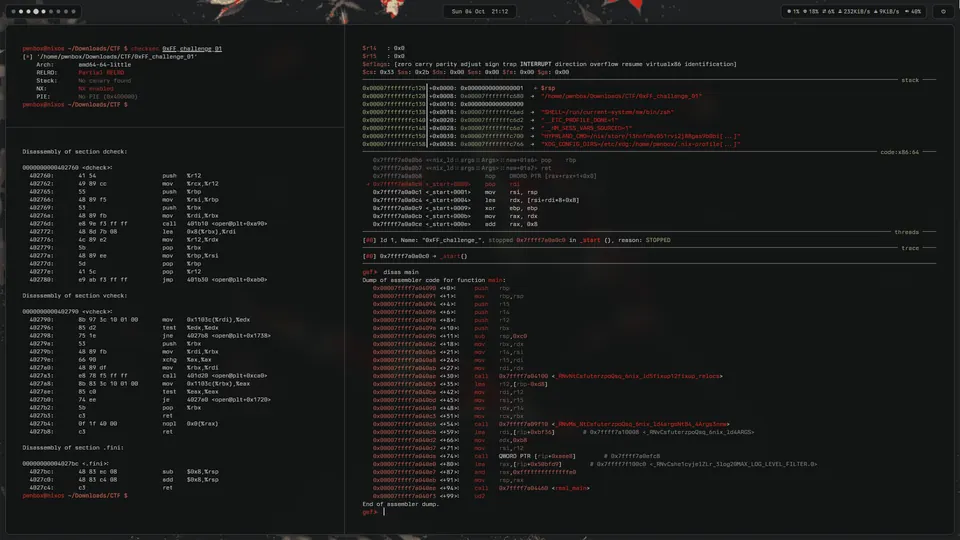Click the 18% usage indicator in the bar

[811, 11]
